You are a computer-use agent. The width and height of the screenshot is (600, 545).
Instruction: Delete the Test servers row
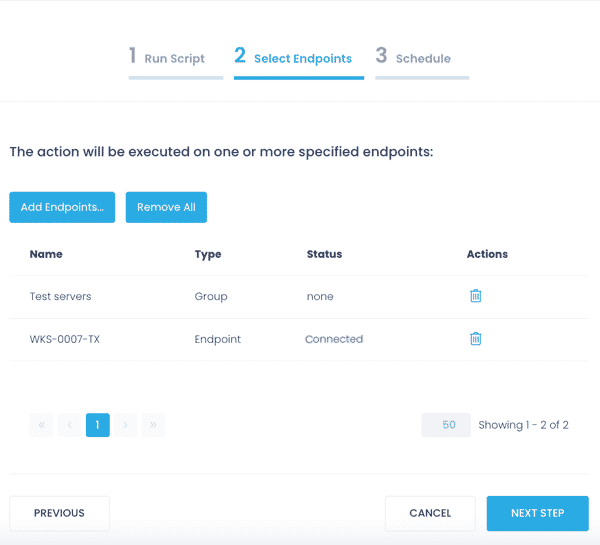[476, 296]
